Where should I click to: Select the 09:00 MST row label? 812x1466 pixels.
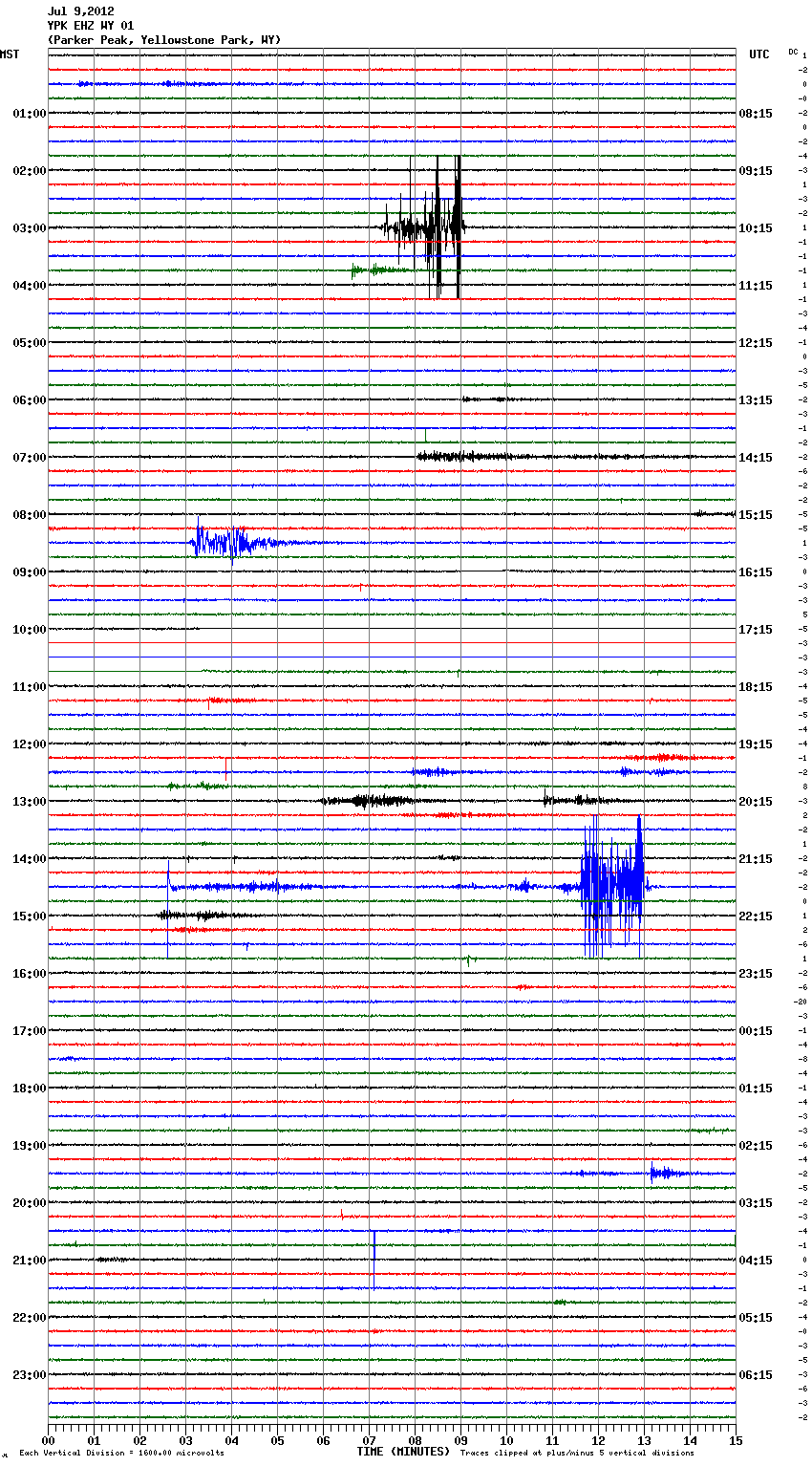coord(30,572)
